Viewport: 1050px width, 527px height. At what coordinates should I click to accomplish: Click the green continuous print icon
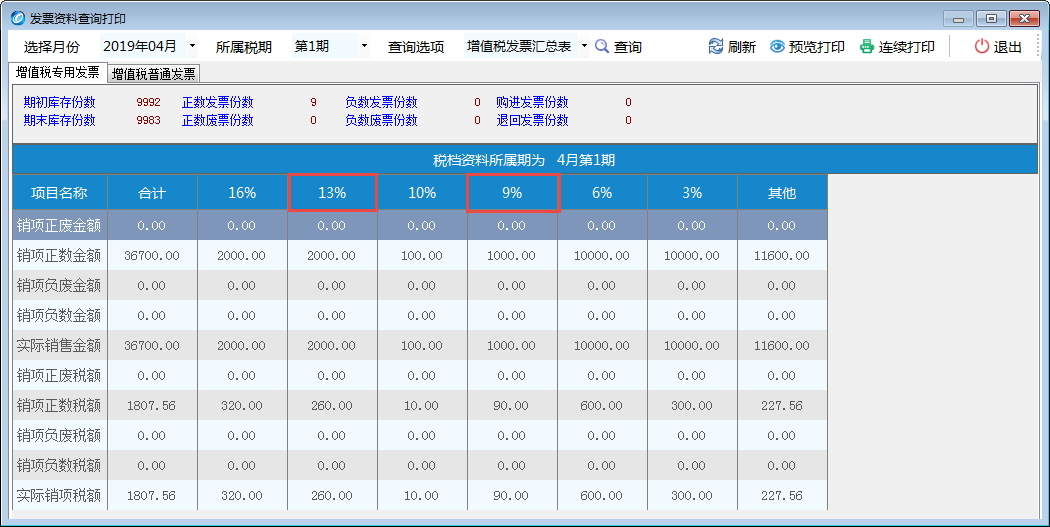click(866, 47)
